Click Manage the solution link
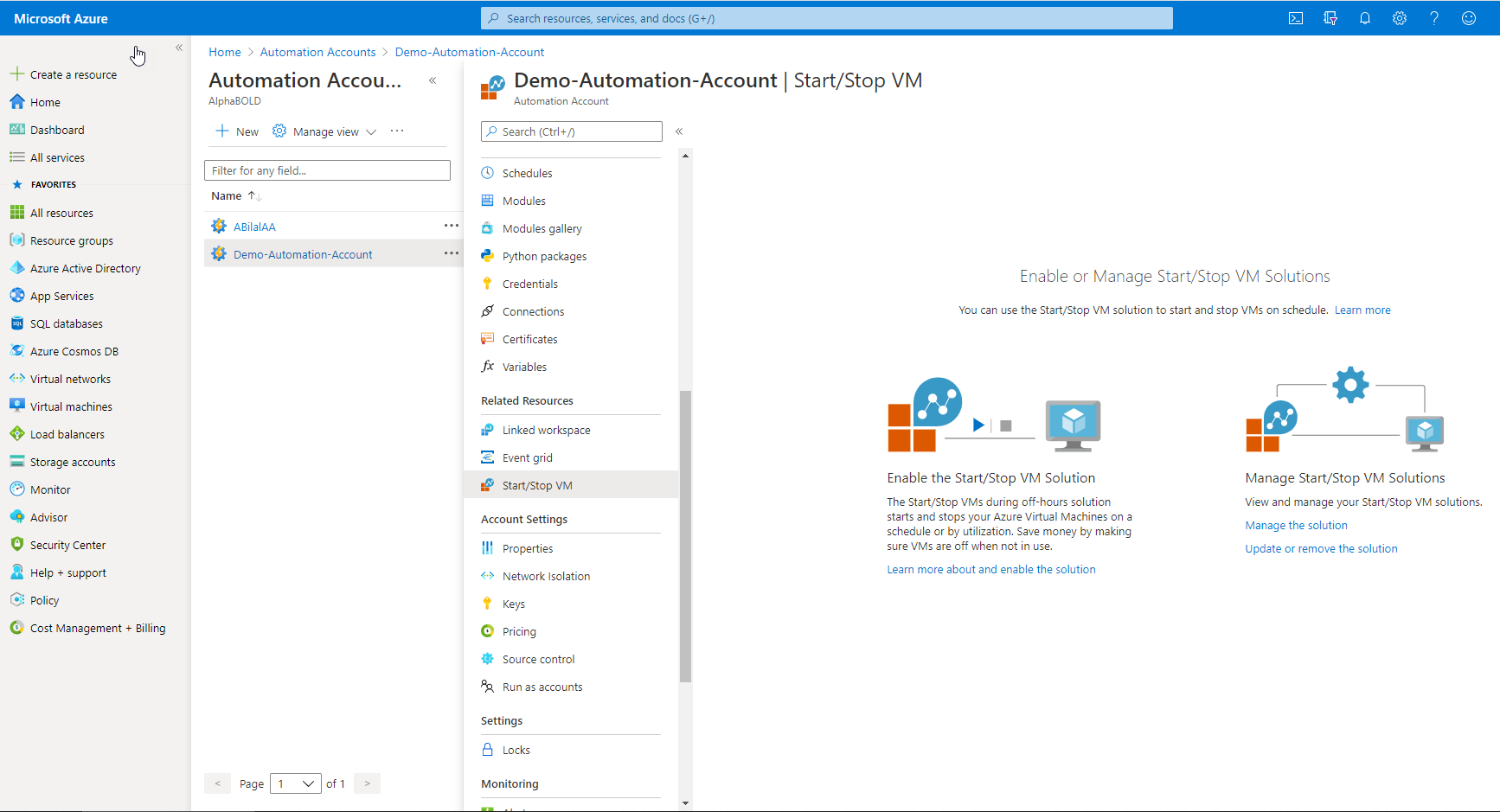Screen dimensions: 1500x812 pyautogui.click(x=1296, y=526)
